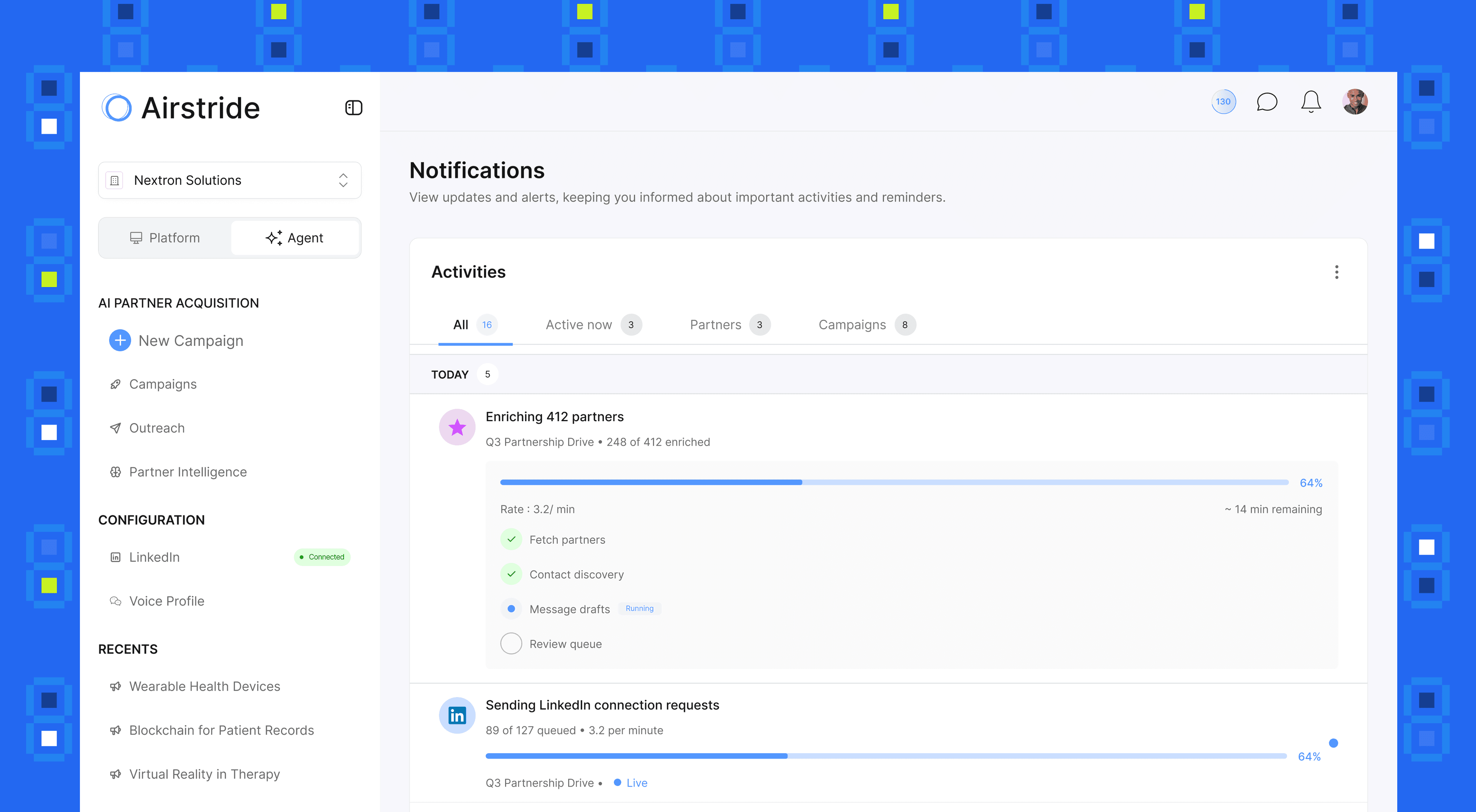Select the Campaigns activities tab
Image resolution: width=1476 pixels, height=812 pixels.
pos(867,325)
